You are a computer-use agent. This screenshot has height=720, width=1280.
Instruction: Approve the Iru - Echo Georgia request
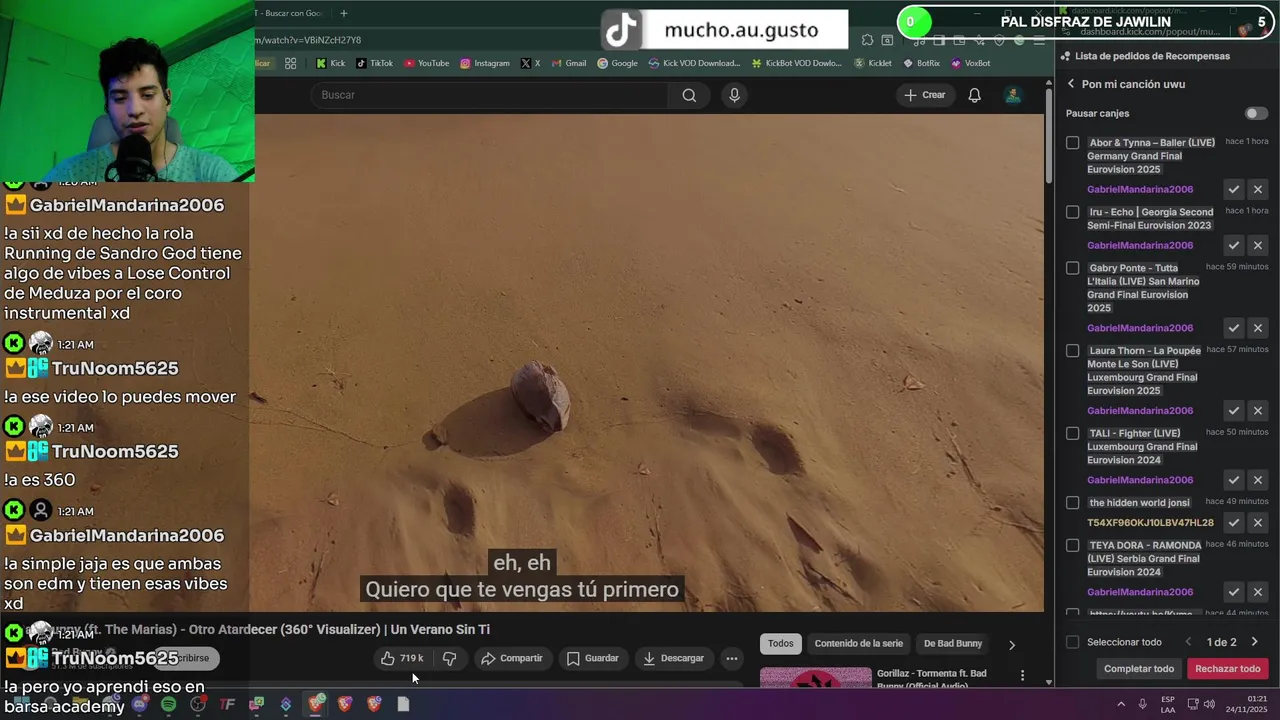click(x=1234, y=245)
